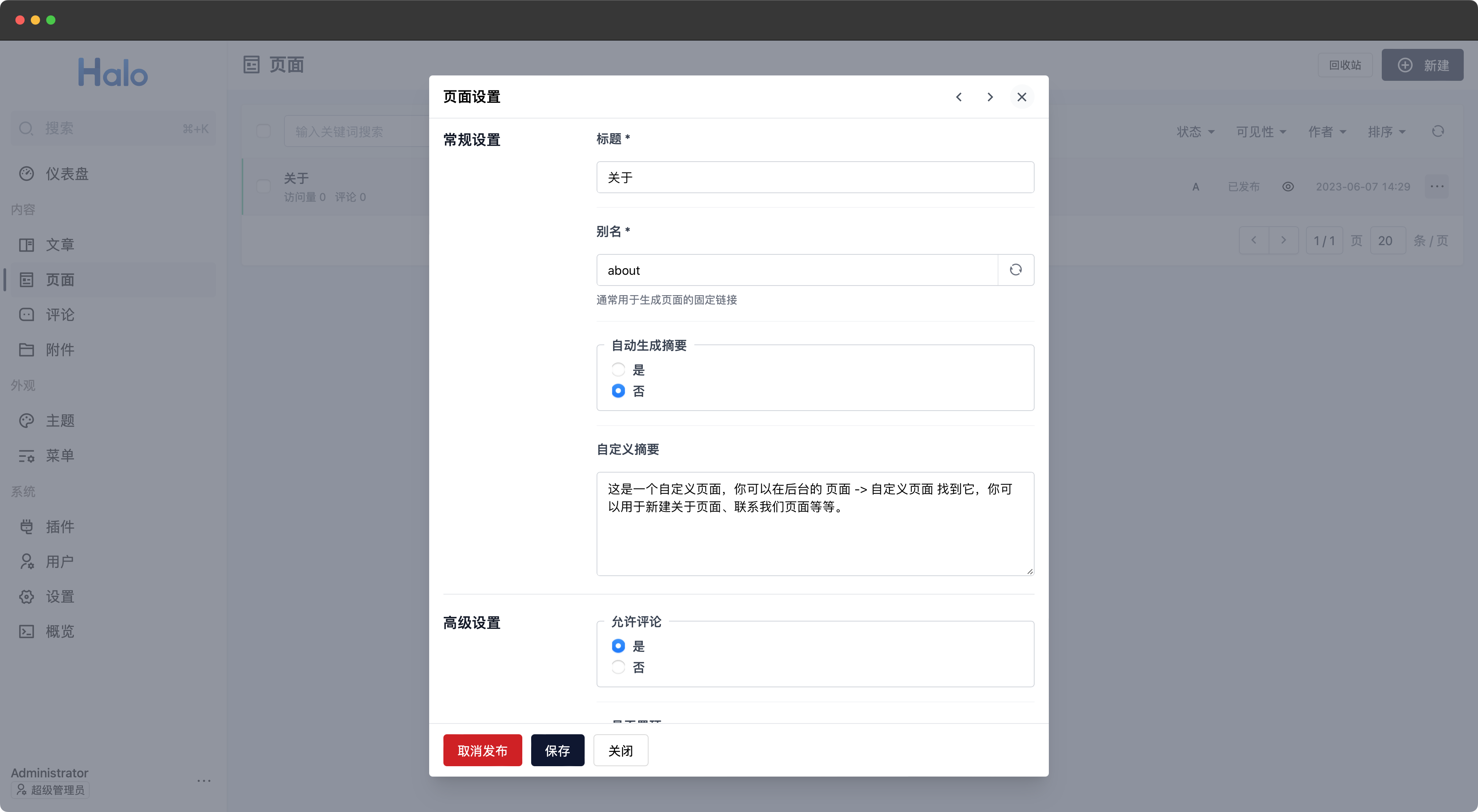Open the 附件 attachments menu item
The width and height of the screenshot is (1478, 812).
tap(113, 350)
